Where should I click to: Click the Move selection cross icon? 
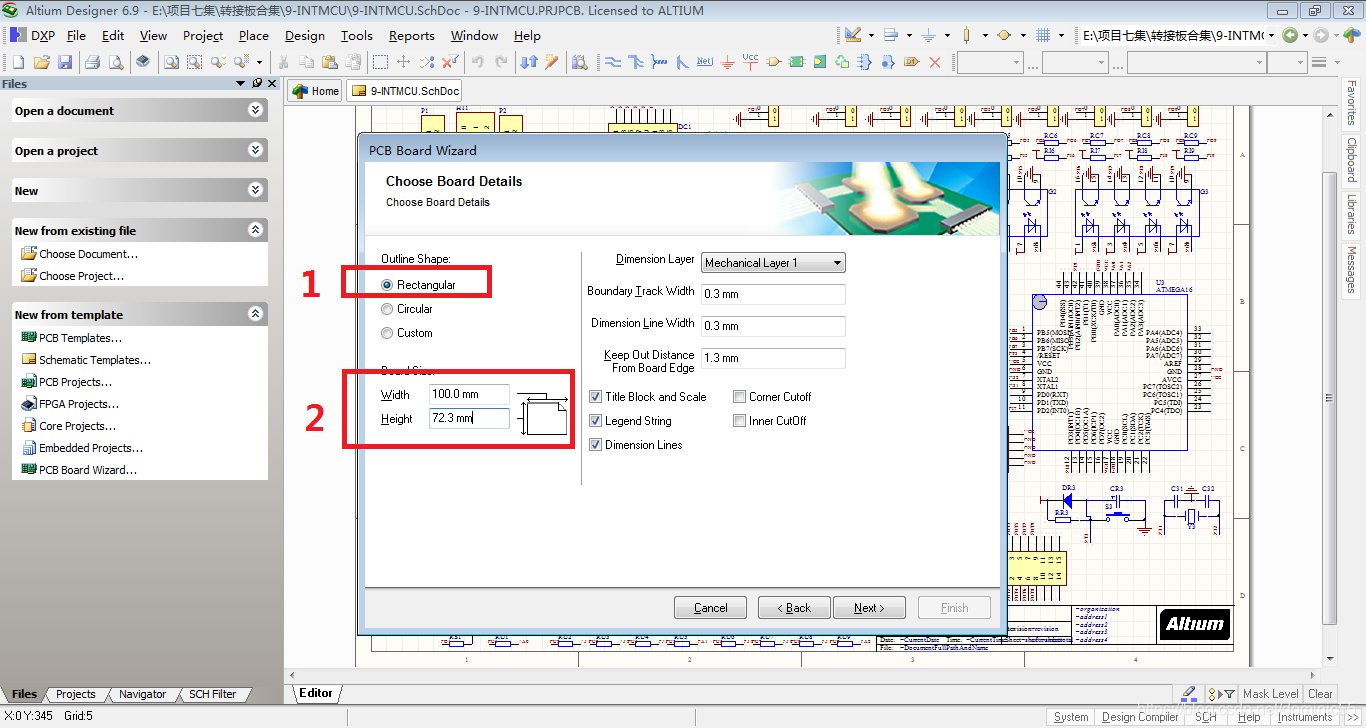[403, 62]
